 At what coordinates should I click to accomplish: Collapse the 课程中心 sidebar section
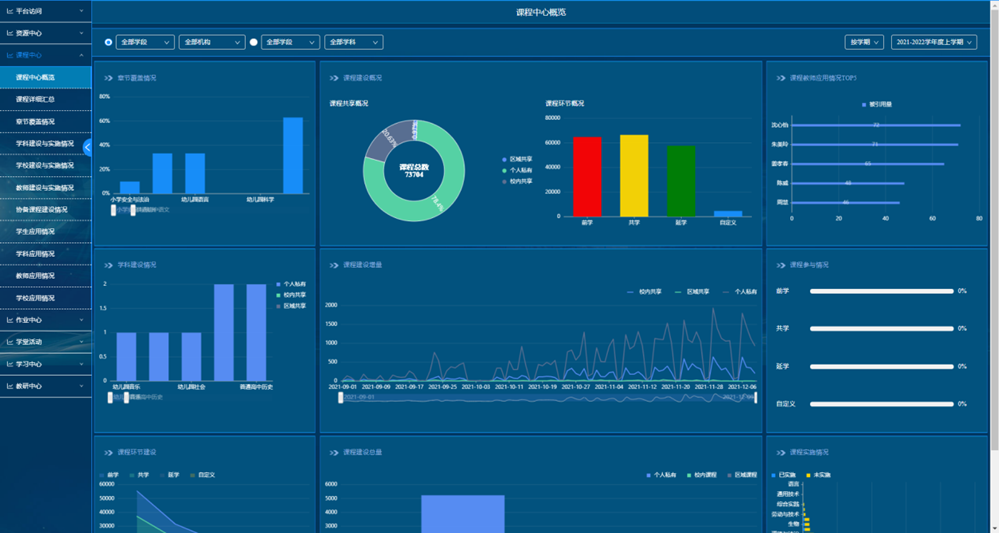pyautogui.click(x=45, y=55)
